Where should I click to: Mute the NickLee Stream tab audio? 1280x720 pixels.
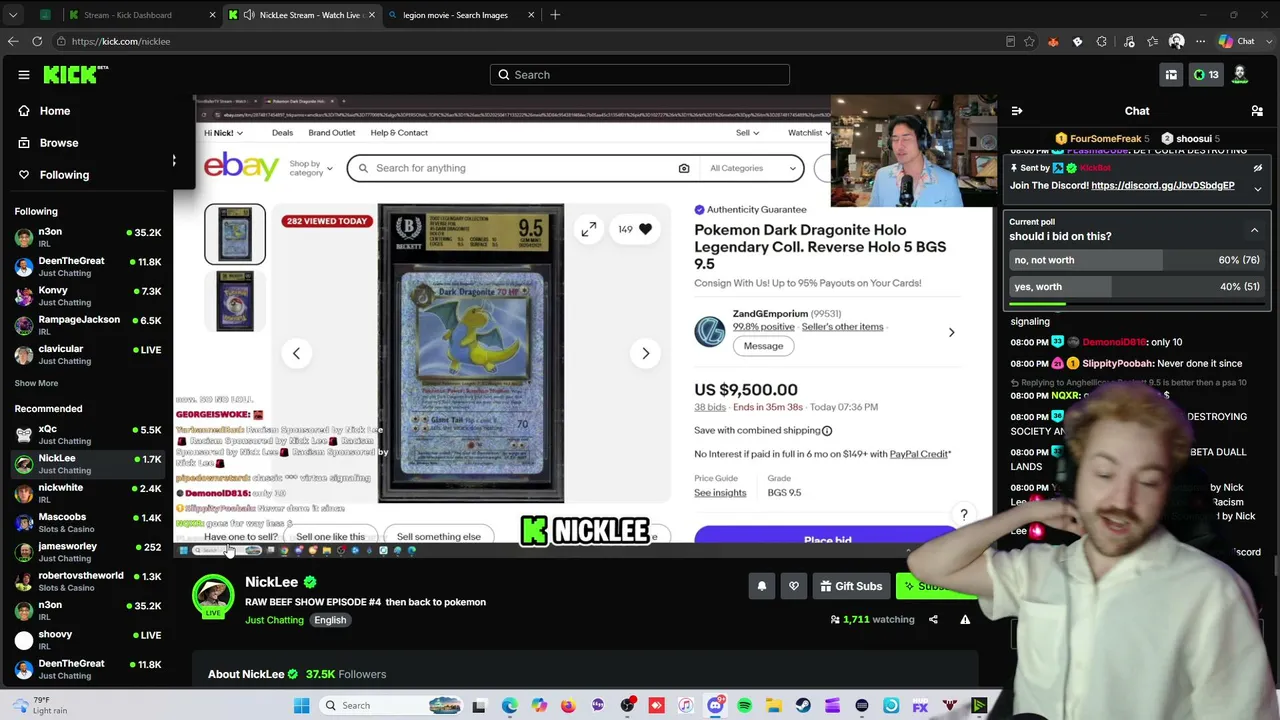[x=249, y=15]
